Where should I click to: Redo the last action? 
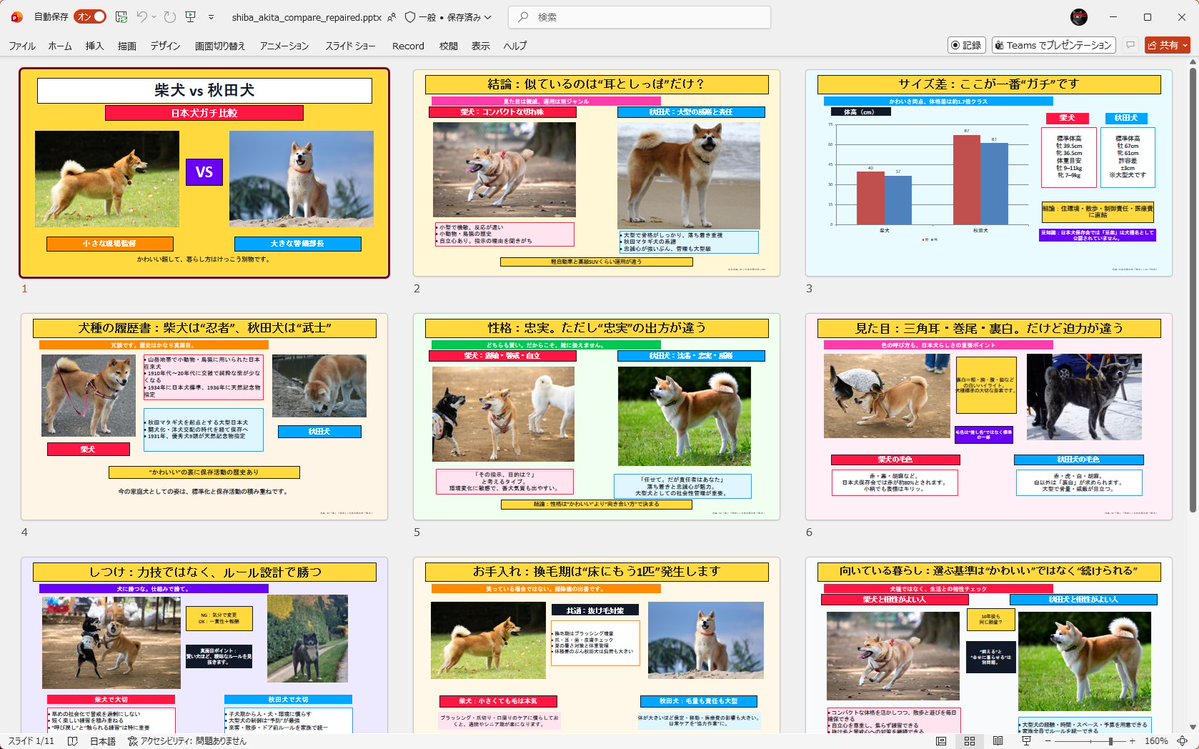(170, 16)
